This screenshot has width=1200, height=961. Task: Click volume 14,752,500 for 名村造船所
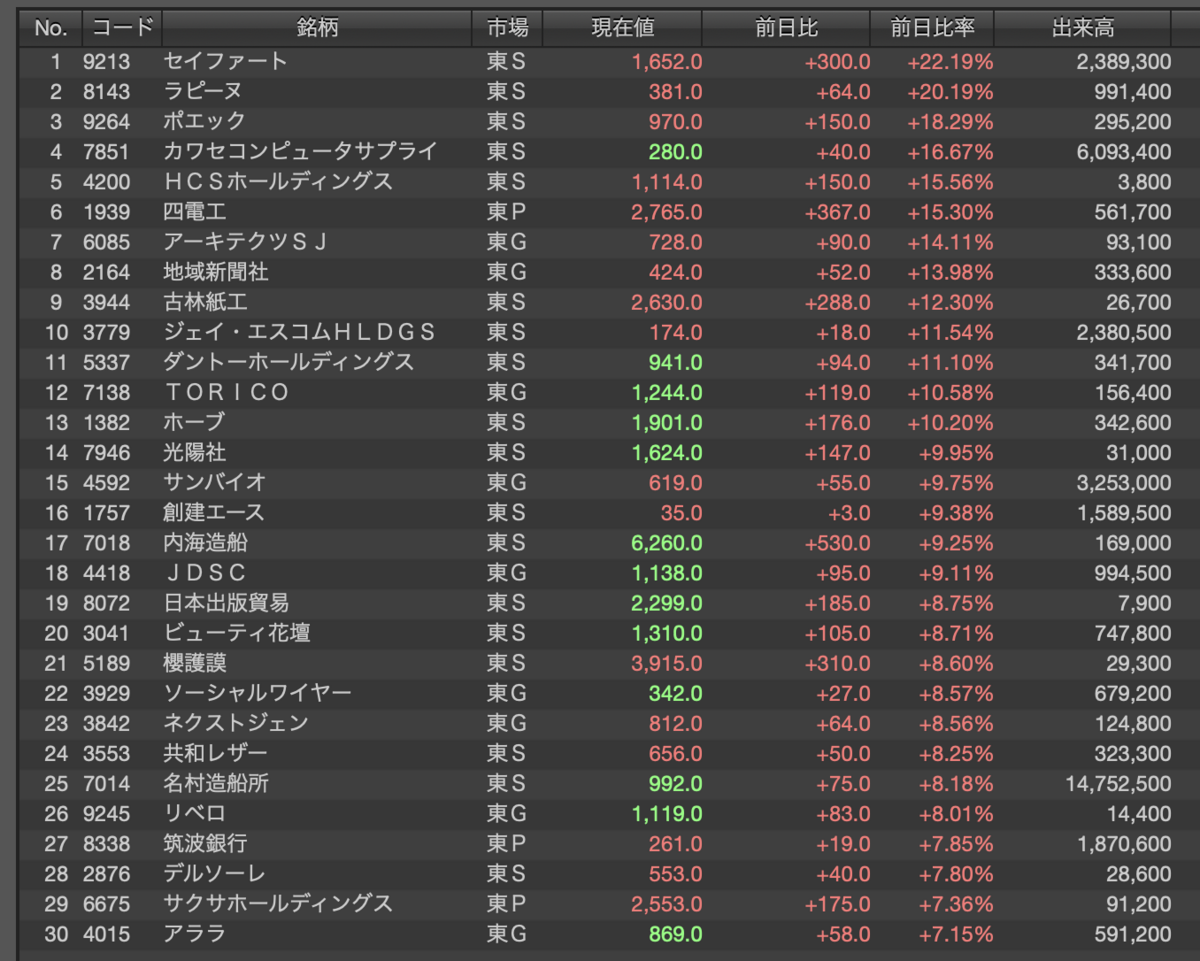(x=1119, y=783)
